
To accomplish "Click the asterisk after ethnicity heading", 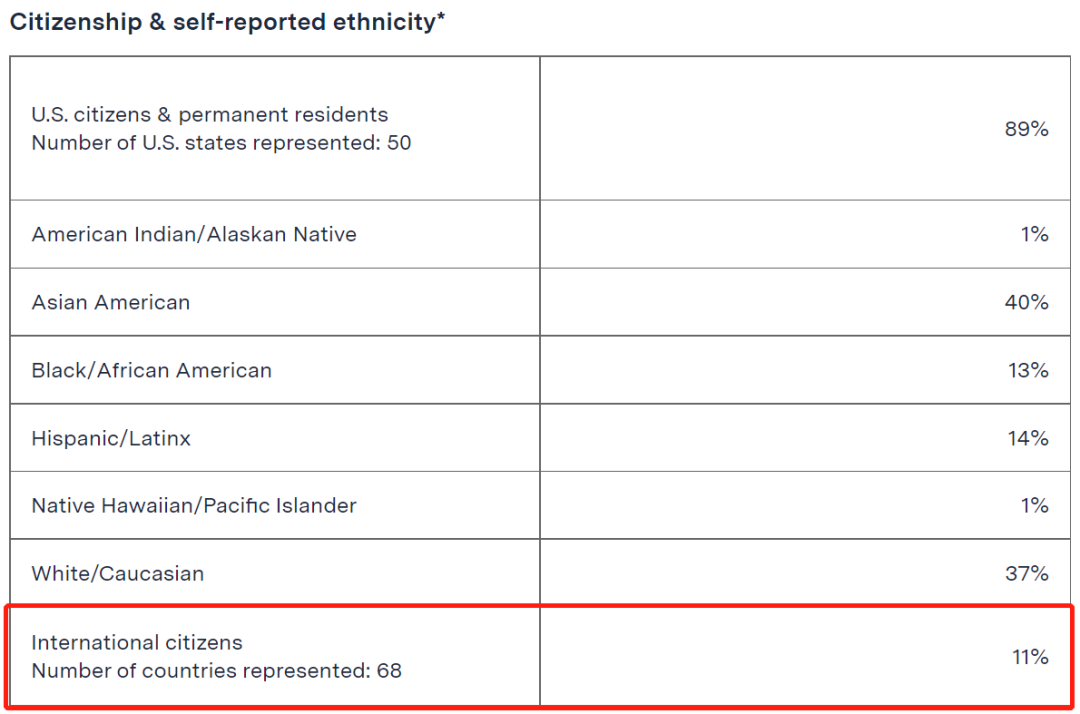I will point(441,17).
